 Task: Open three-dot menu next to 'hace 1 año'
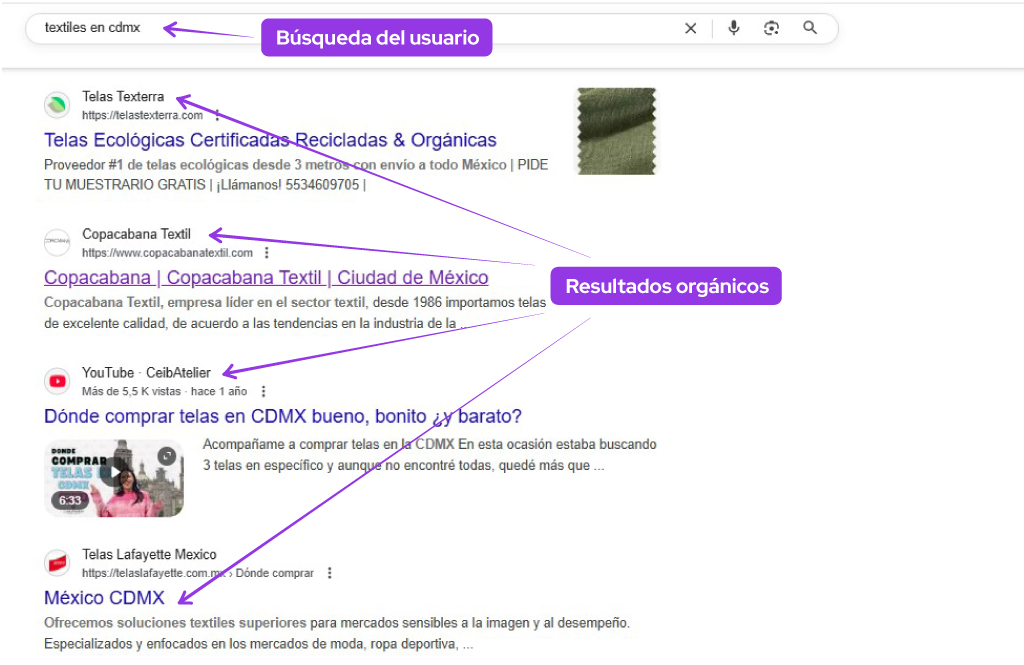[x=263, y=392]
